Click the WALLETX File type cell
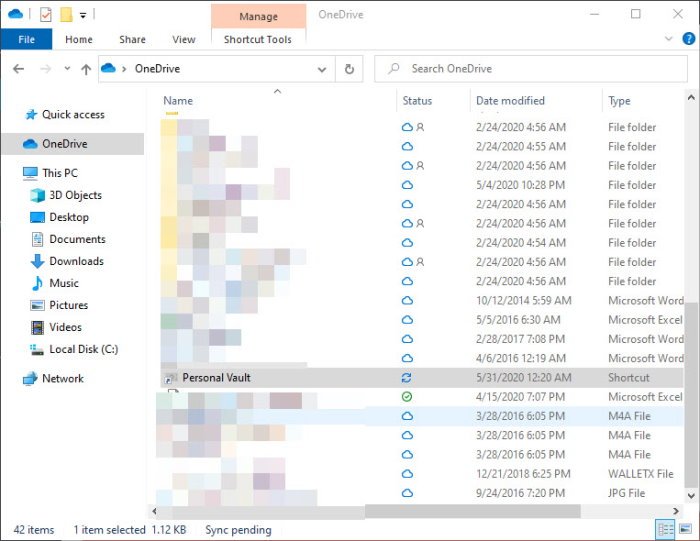The width and height of the screenshot is (700, 541). click(x=641, y=474)
